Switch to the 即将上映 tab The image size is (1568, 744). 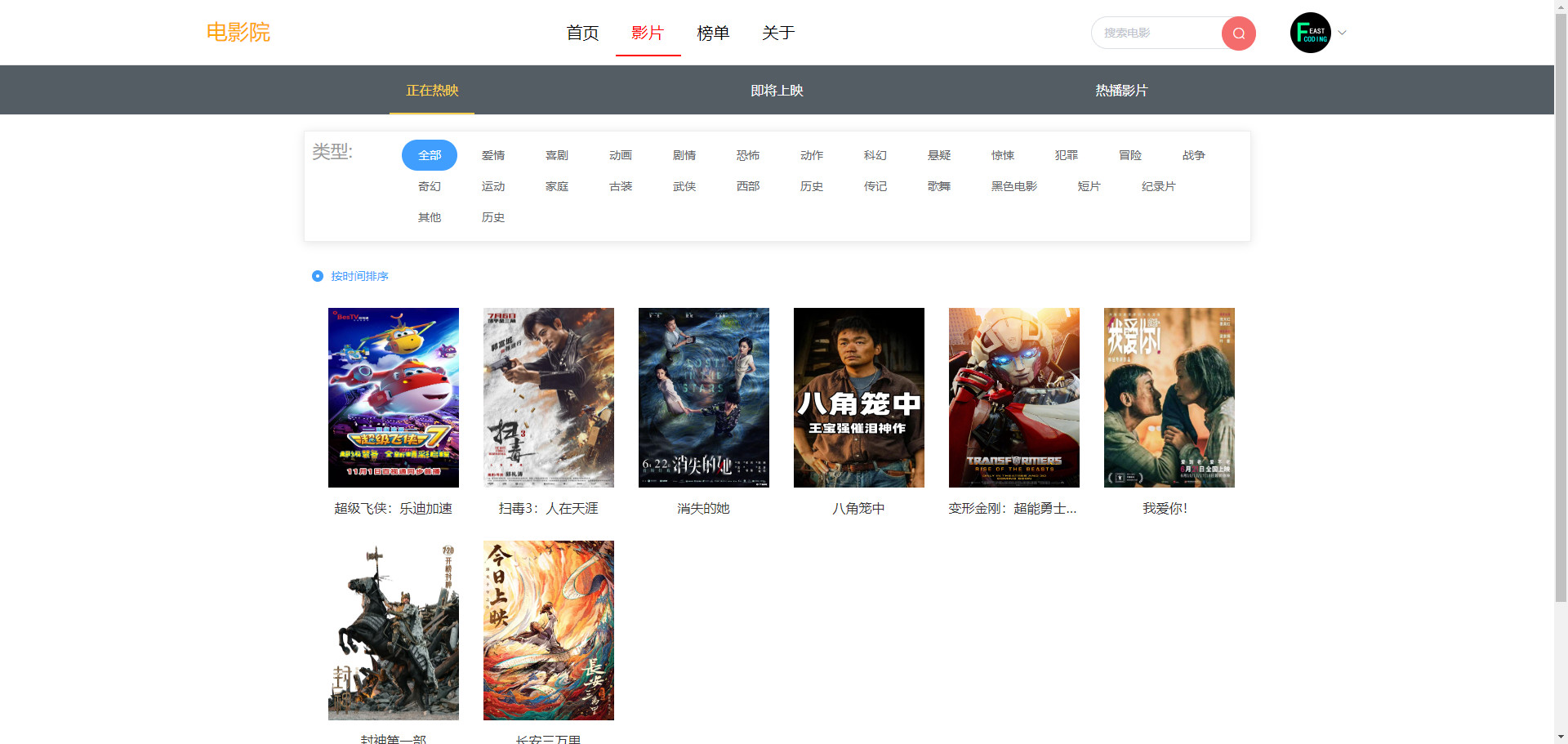click(777, 90)
